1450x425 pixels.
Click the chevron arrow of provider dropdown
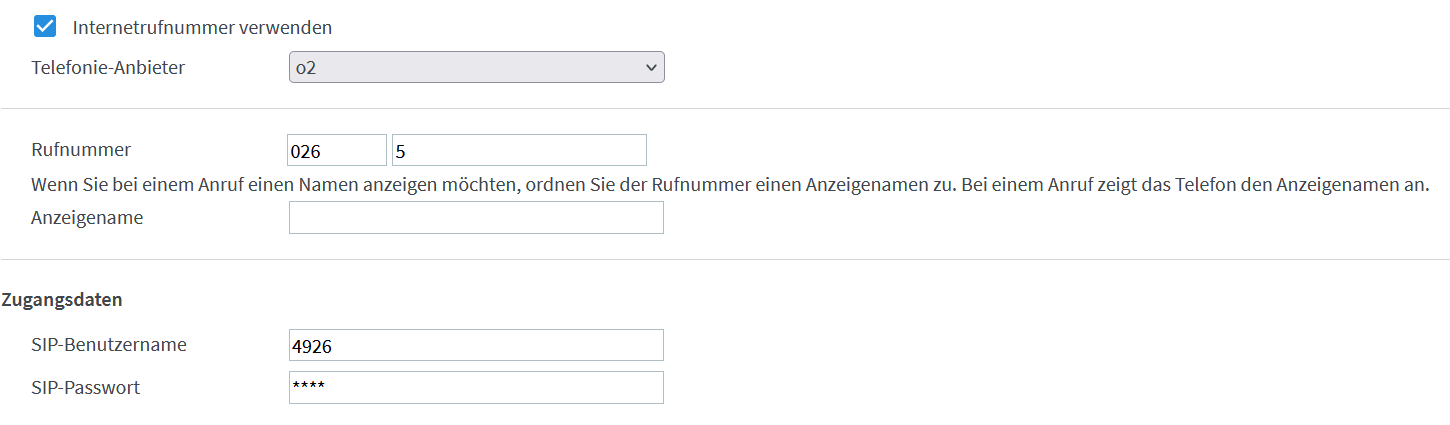pyautogui.click(x=651, y=68)
